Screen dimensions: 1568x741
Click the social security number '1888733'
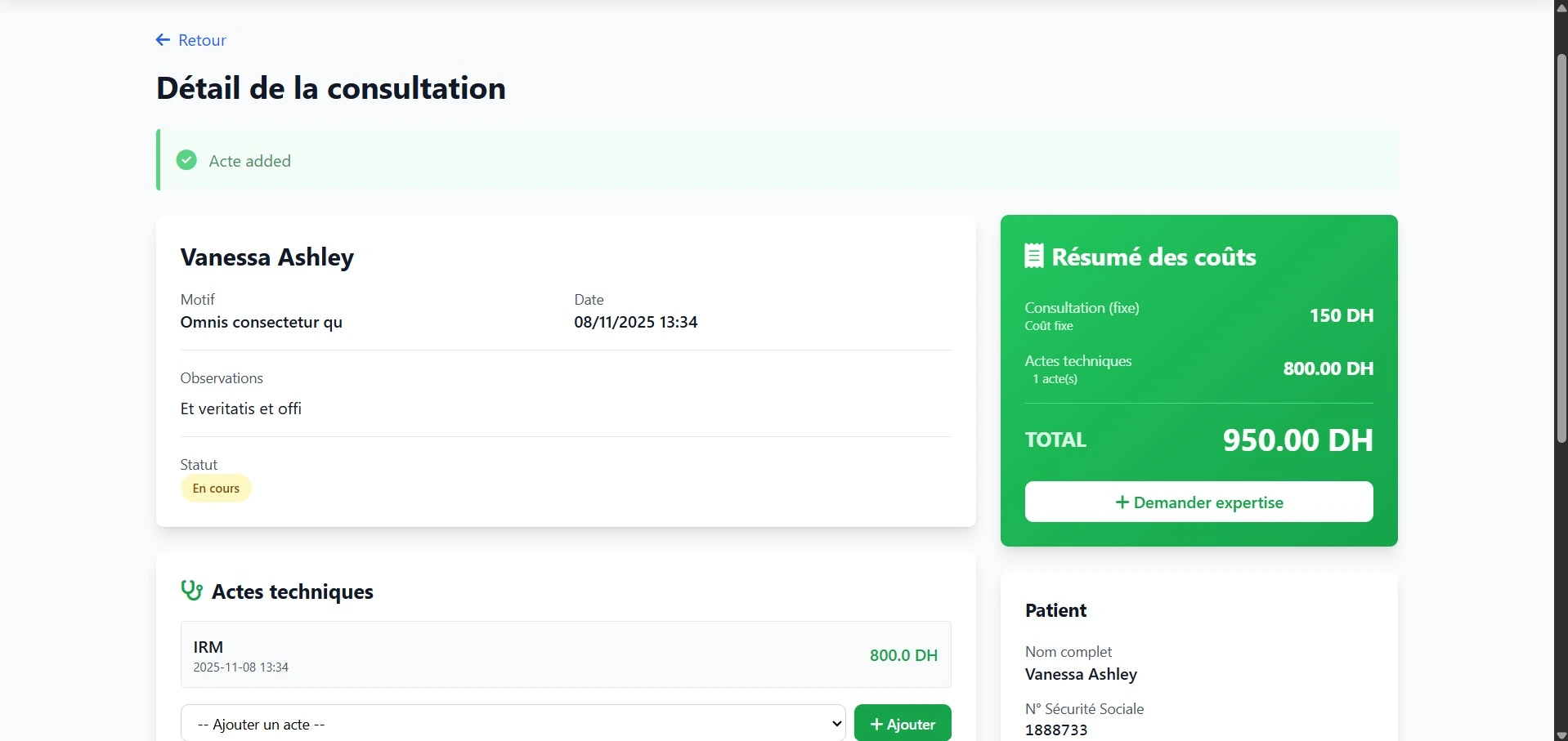(1056, 730)
